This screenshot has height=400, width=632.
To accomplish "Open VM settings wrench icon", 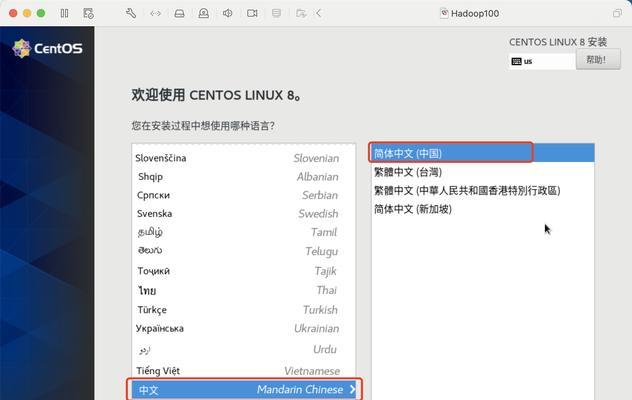I will [131, 13].
